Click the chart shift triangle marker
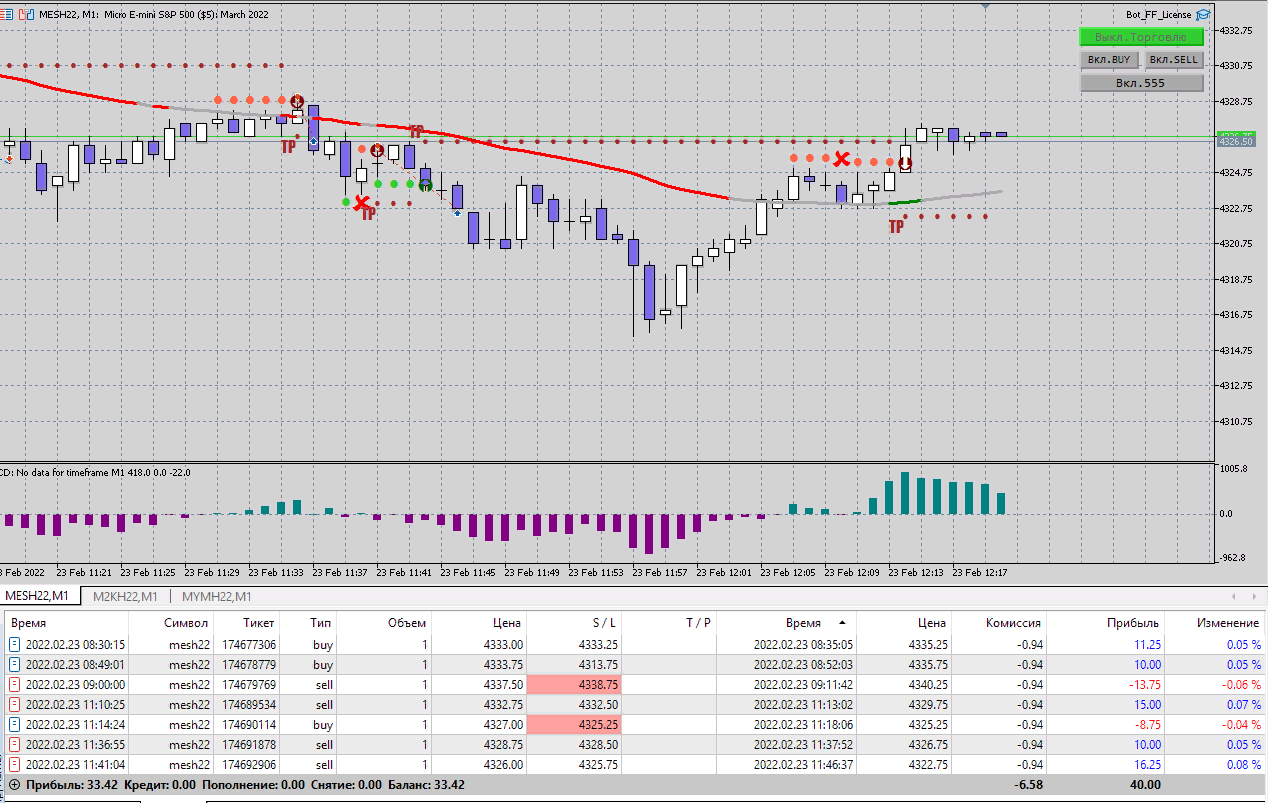The height and width of the screenshot is (803, 1268). coord(986,6)
